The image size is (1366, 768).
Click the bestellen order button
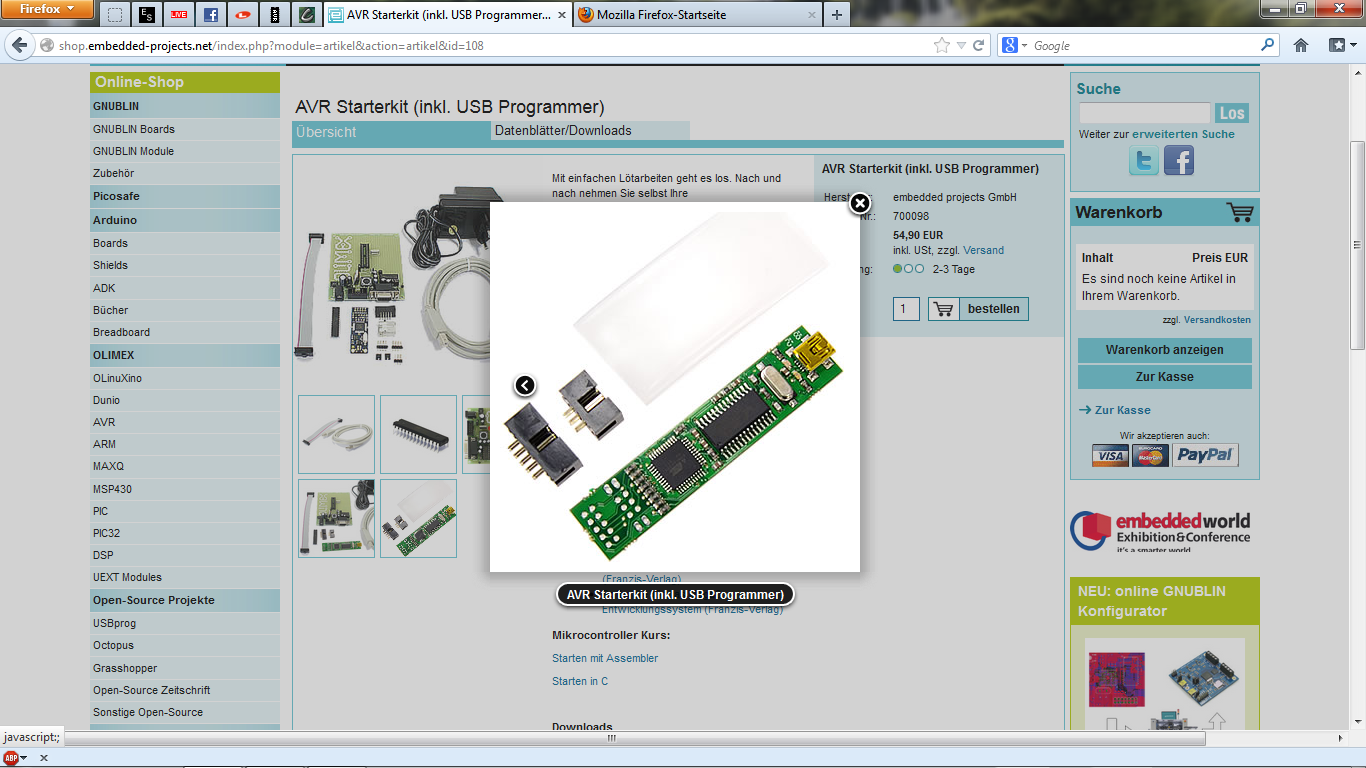click(978, 309)
